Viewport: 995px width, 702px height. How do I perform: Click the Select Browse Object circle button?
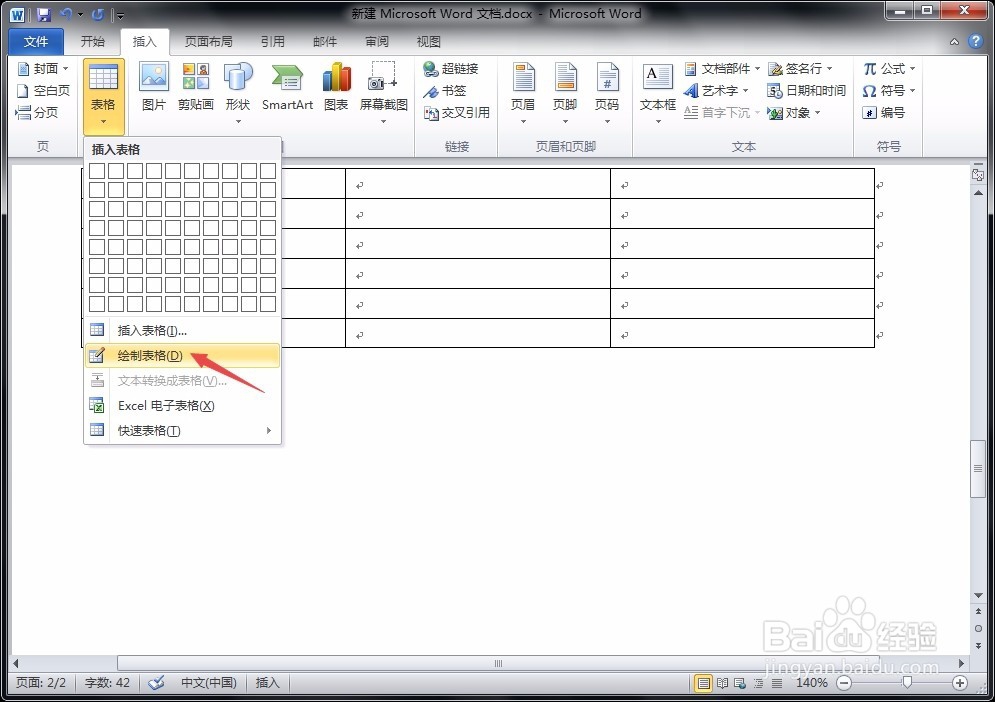click(x=978, y=628)
